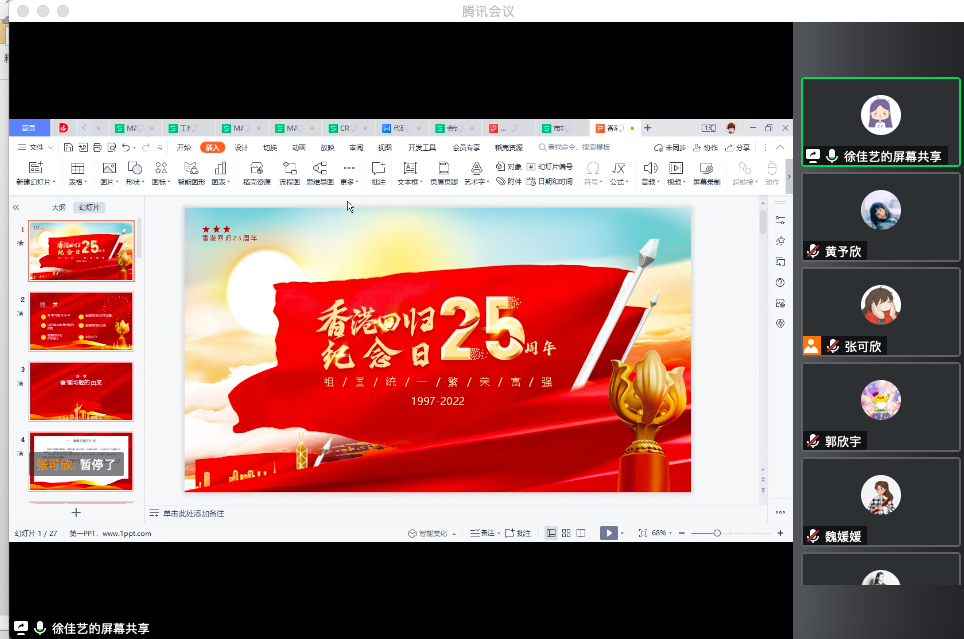The image size is (964, 639).
Task: Click the 分享 (Share) button
Action: (739, 147)
